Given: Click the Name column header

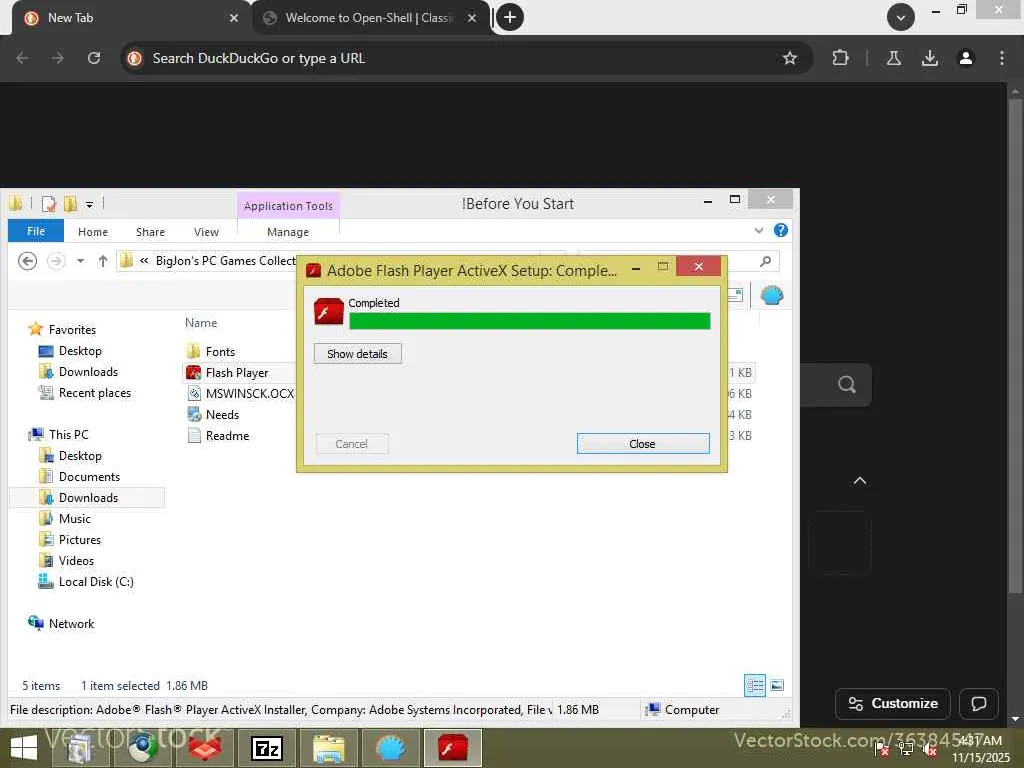Looking at the screenshot, I should 200,323.
